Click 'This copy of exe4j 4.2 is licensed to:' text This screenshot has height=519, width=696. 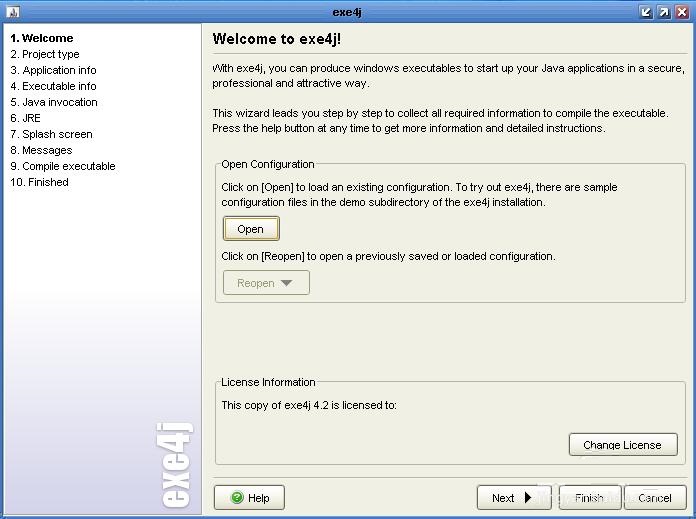309,405
